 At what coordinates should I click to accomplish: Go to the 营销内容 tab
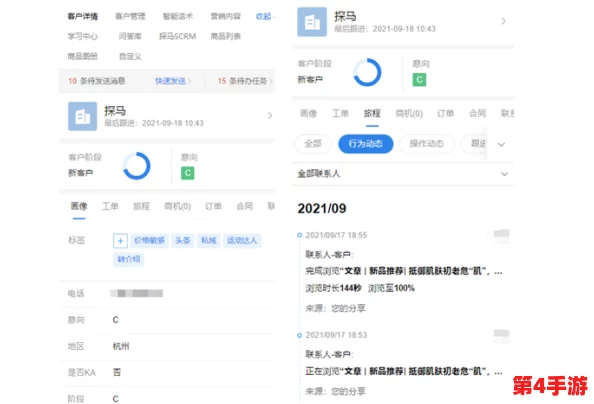coord(226,16)
